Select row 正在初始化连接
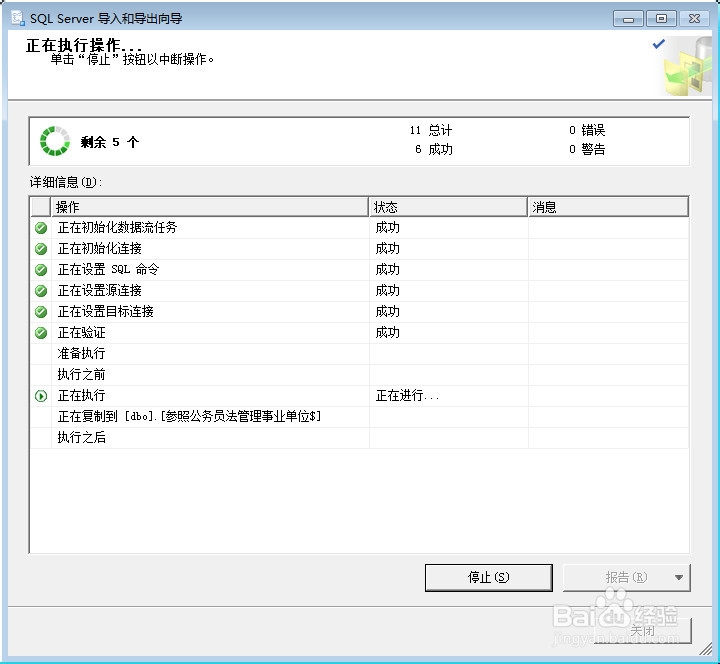This screenshot has height=664, width=720. click(359, 249)
